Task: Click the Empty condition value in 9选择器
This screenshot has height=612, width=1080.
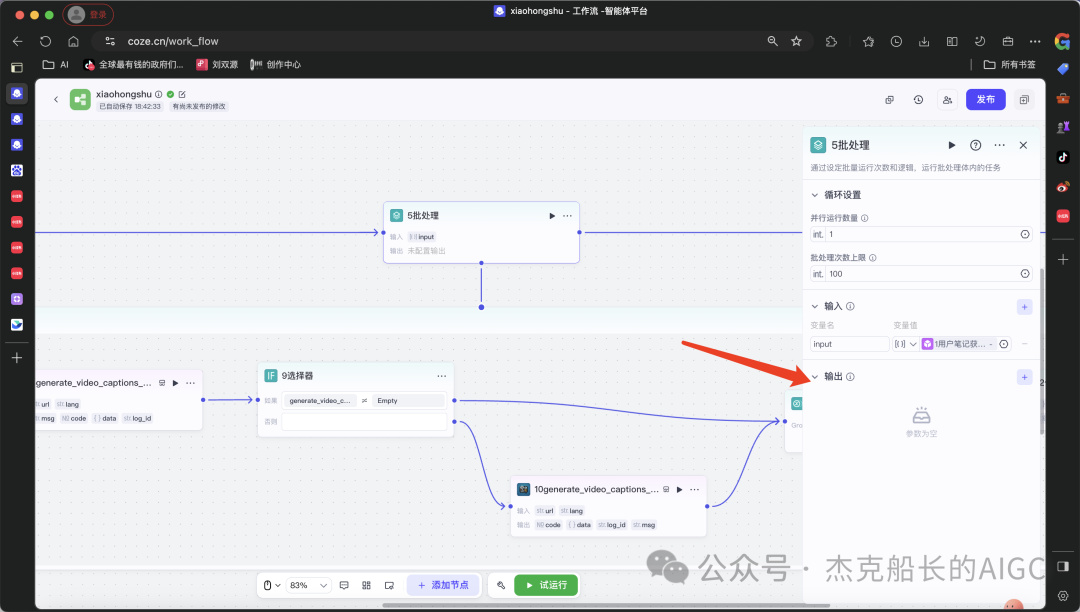Action: click(409, 401)
